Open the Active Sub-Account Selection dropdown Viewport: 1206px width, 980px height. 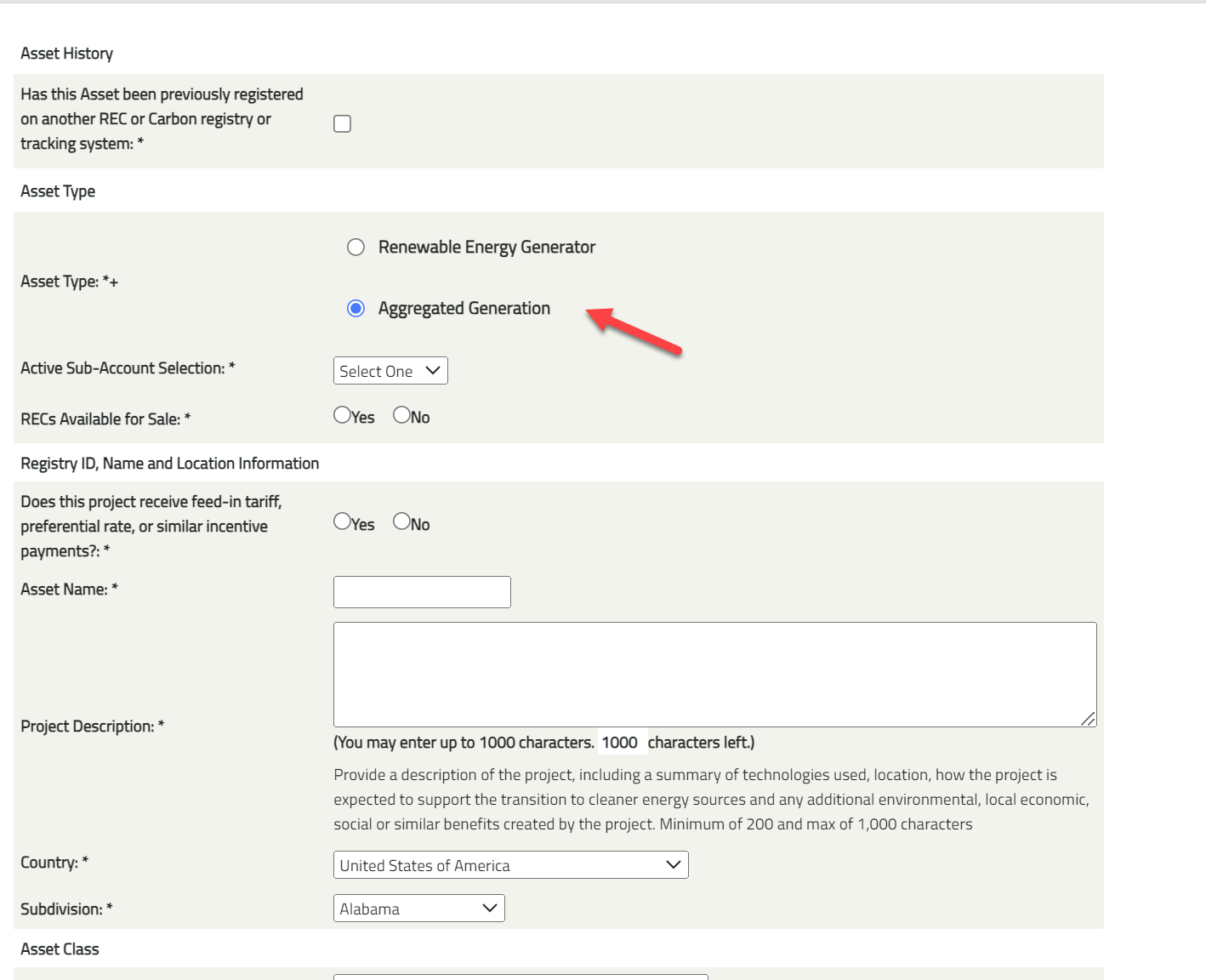click(x=390, y=370)
